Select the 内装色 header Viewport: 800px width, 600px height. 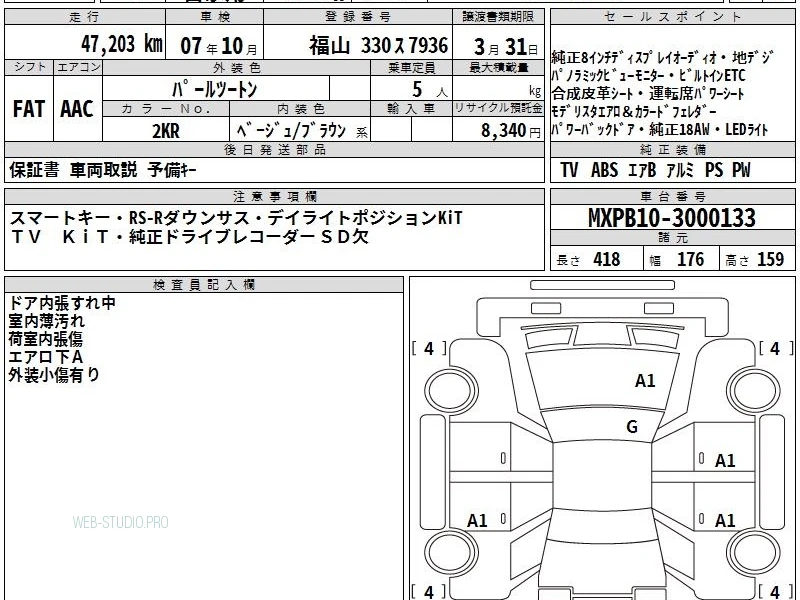coord(300,109)
